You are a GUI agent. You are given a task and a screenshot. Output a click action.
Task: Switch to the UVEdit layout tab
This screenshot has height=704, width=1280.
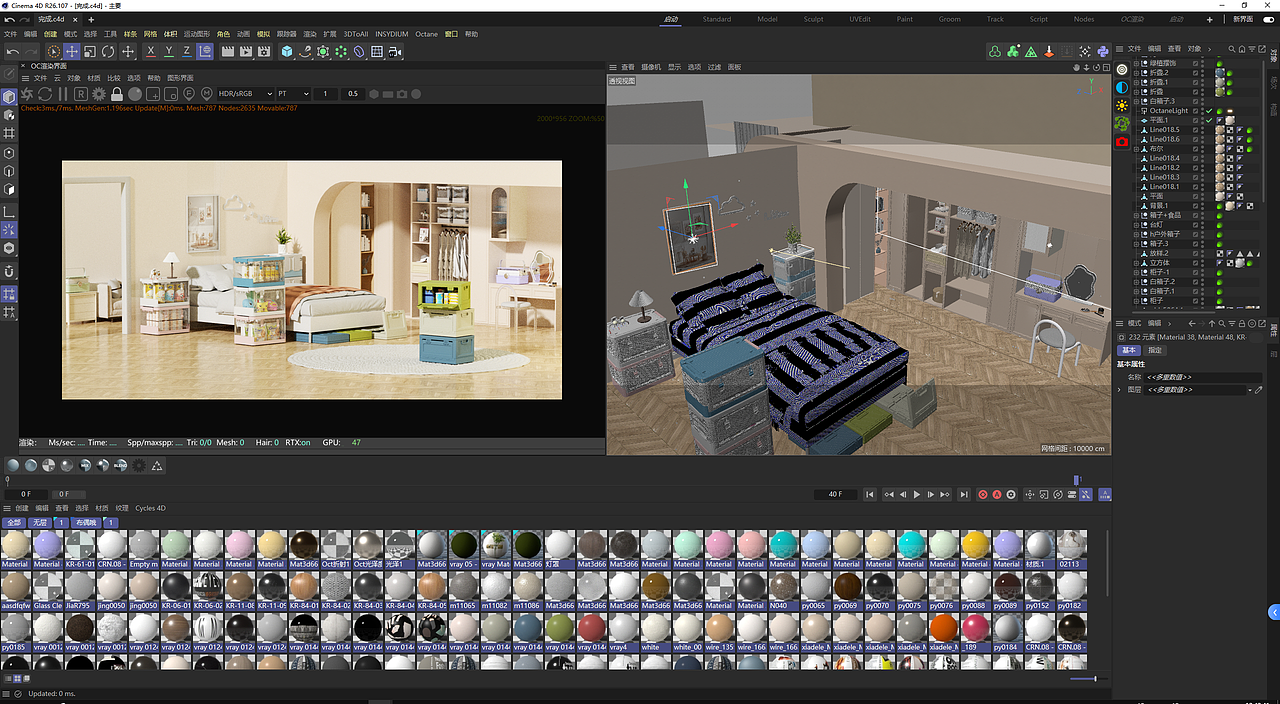[859, 19]
